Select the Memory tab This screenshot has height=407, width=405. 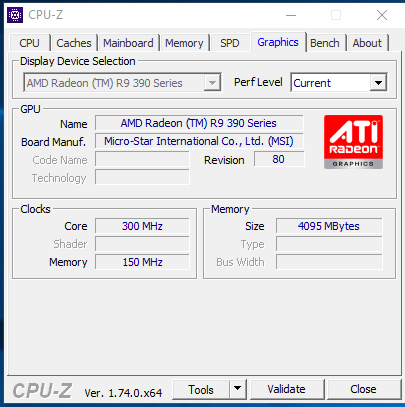(x=184, y=43)
